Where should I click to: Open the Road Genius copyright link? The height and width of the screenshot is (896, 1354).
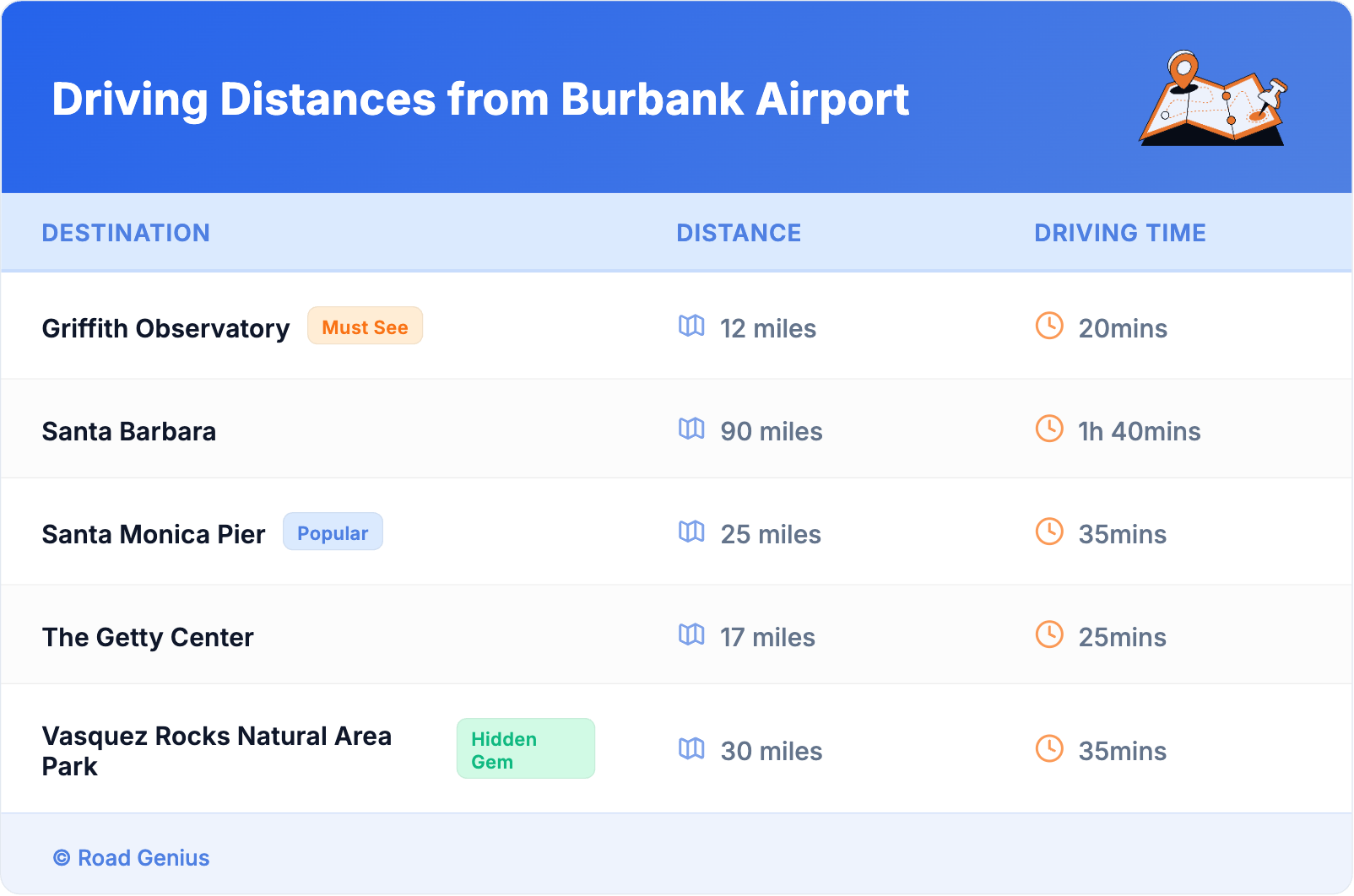click(132, 858)
